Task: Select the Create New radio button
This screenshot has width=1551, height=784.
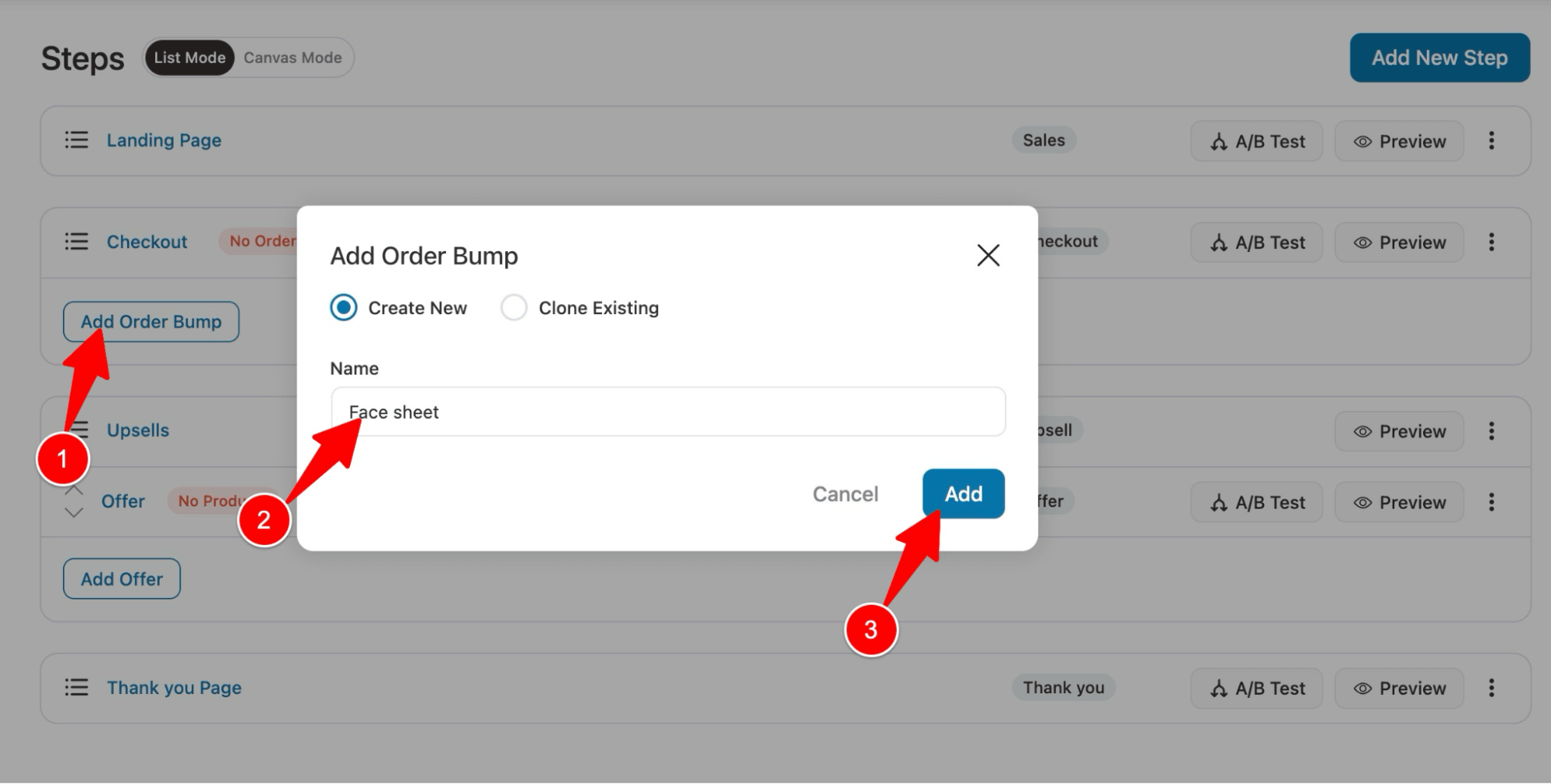Action: (343, 307)
